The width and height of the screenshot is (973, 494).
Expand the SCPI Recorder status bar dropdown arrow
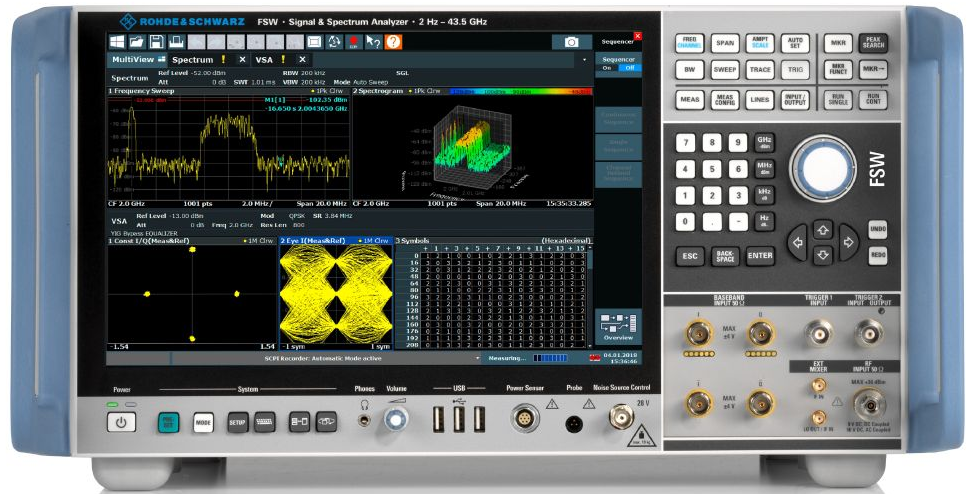(477, 358)
